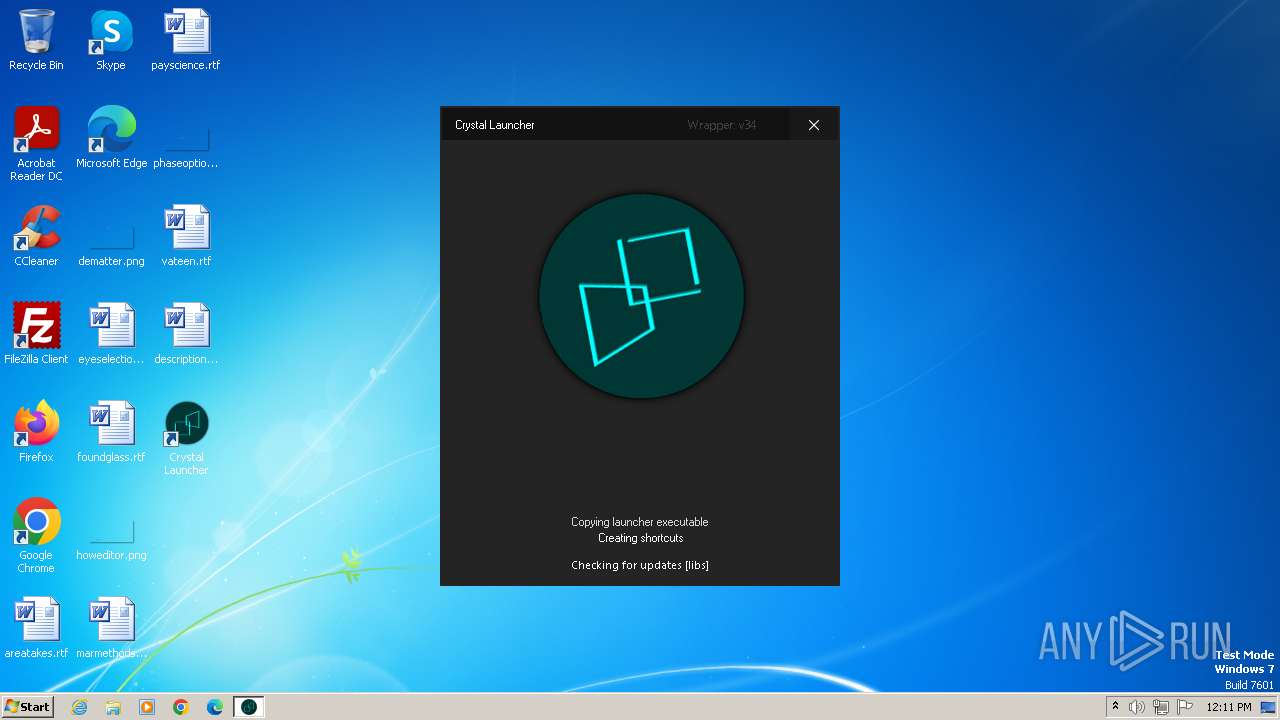The image size is (1280, 720).
Task: Click the 'Creating shortcuts' status line
Action: [640, 538]
